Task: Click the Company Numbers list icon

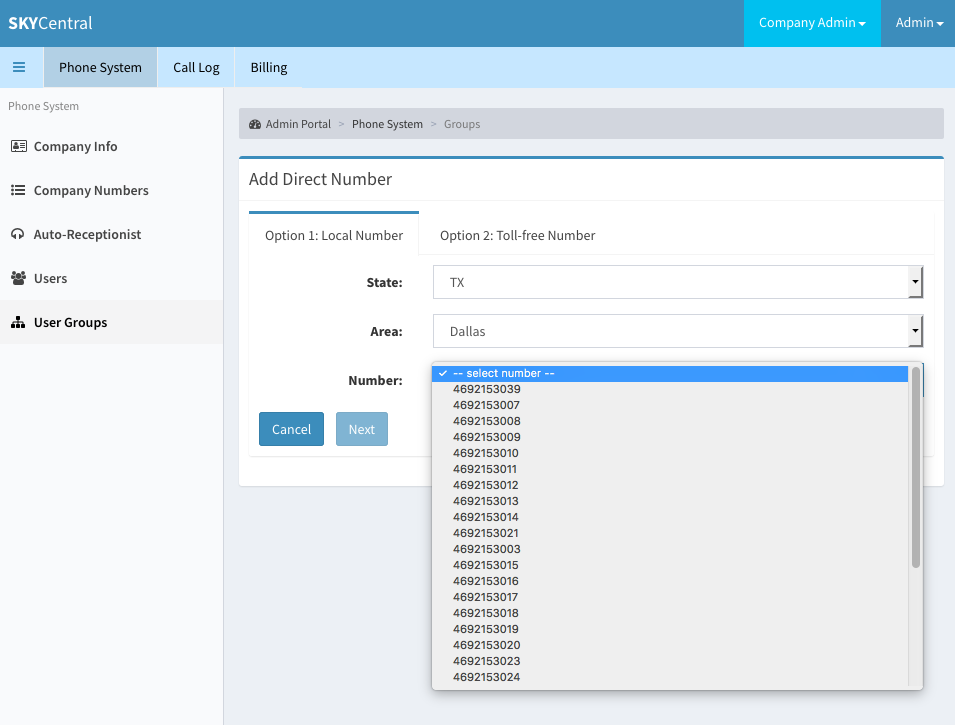Action: pos(18,190)
